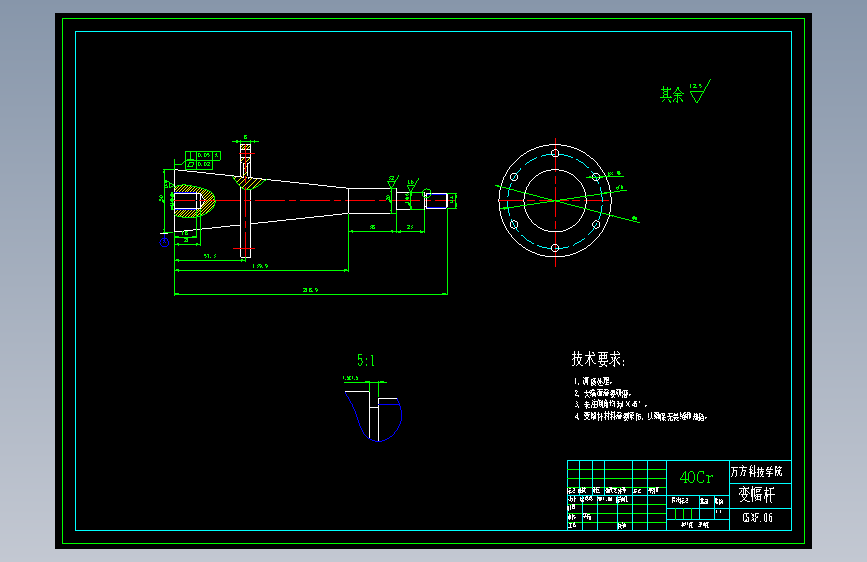
Task: Select the bottom bolt hole on the flange view
Action: (x=555, y=248)
